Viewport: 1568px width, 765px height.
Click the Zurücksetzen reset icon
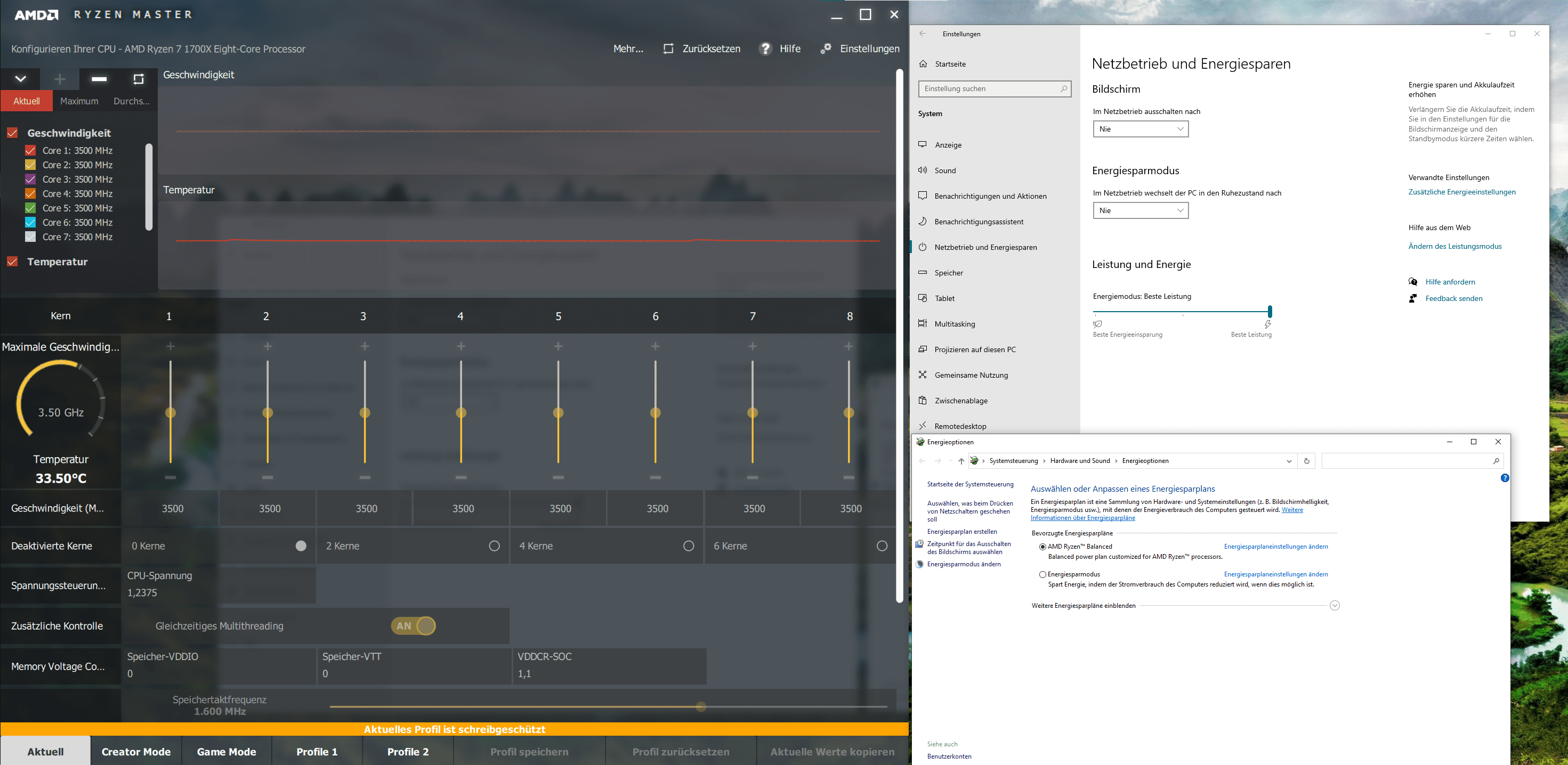[668, 48]
